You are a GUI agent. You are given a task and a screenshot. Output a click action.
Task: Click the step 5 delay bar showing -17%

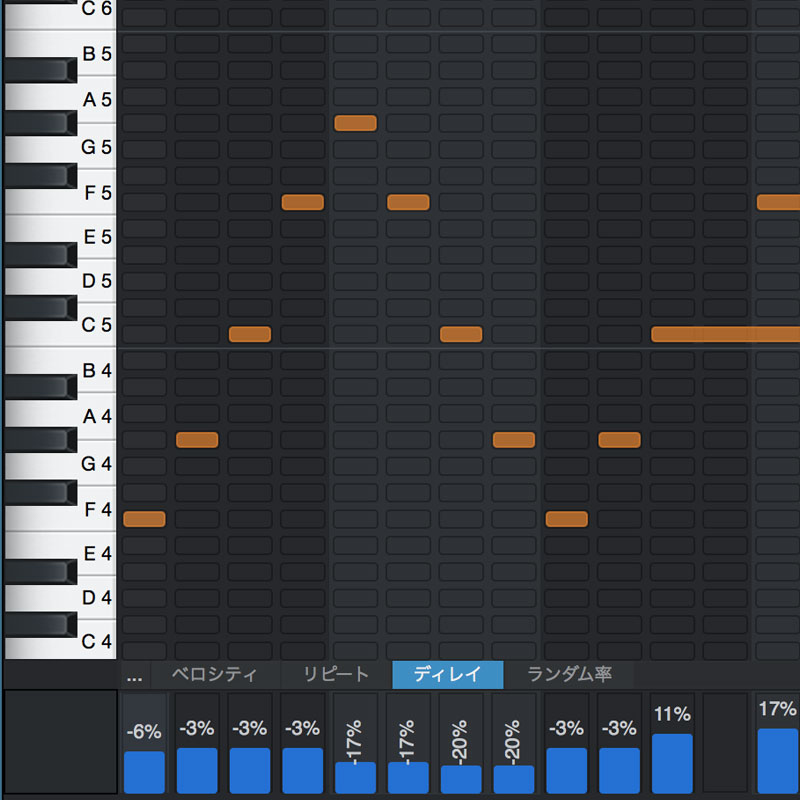click(x=356, y=778)
